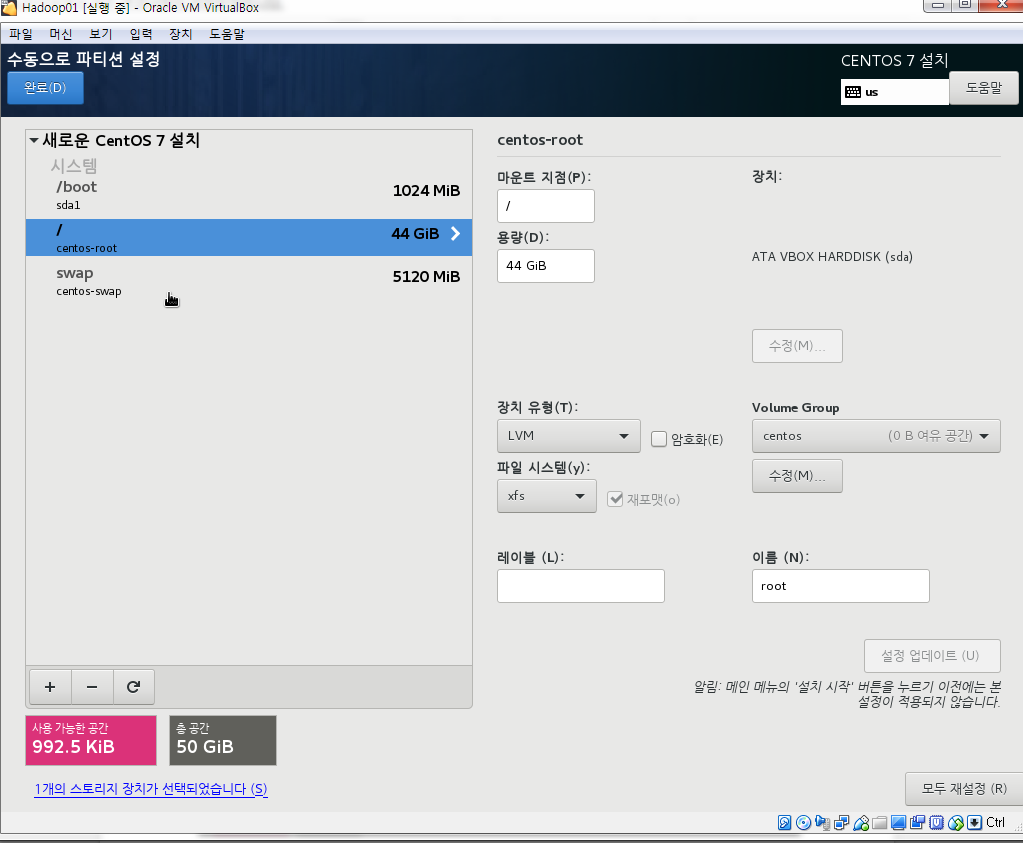The width and height of the screenshot is (1023, 843).
Task: Click the 총 공간 50 GiB box
Action: coord(223,741)
